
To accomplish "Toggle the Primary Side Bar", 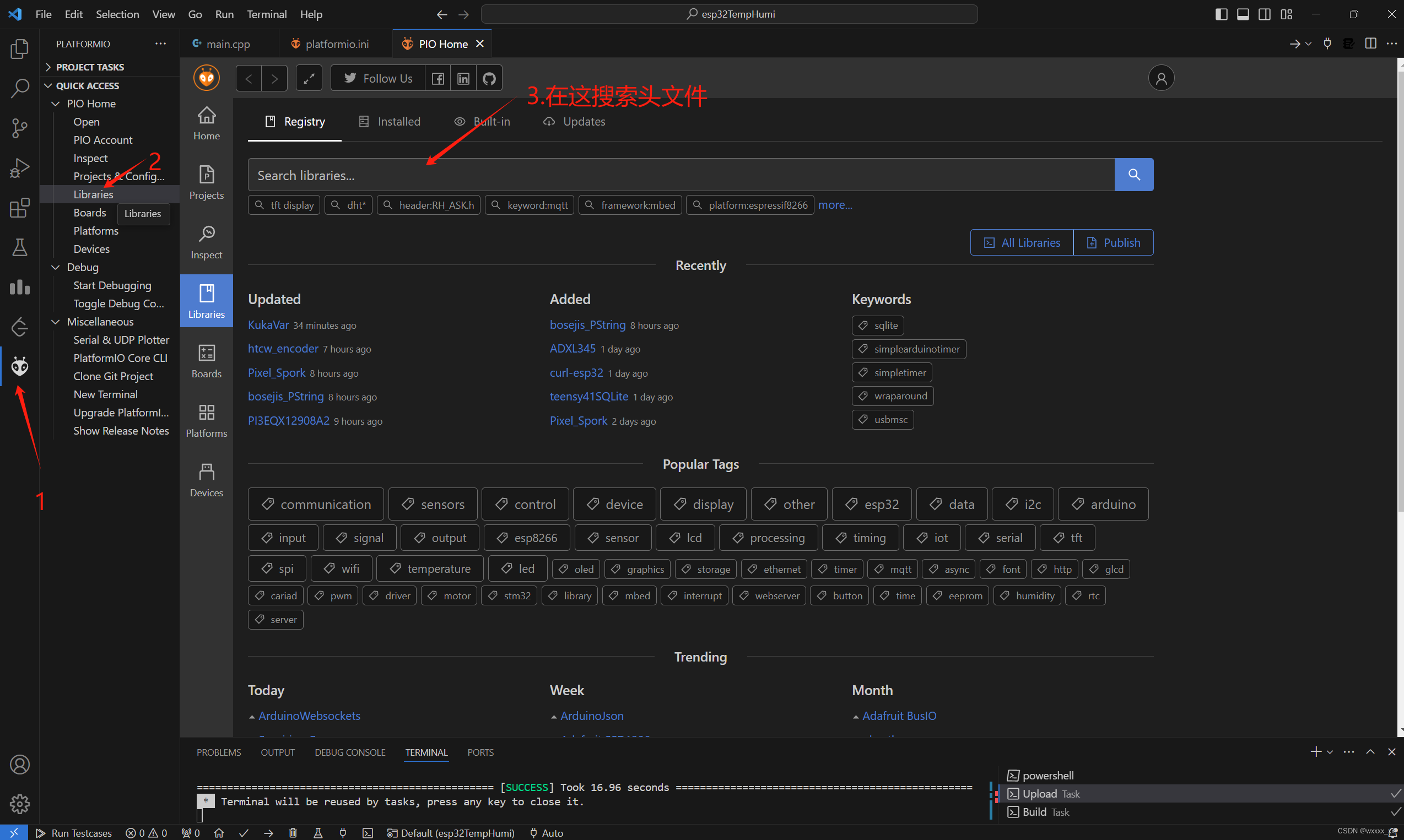I will 1221,14.
